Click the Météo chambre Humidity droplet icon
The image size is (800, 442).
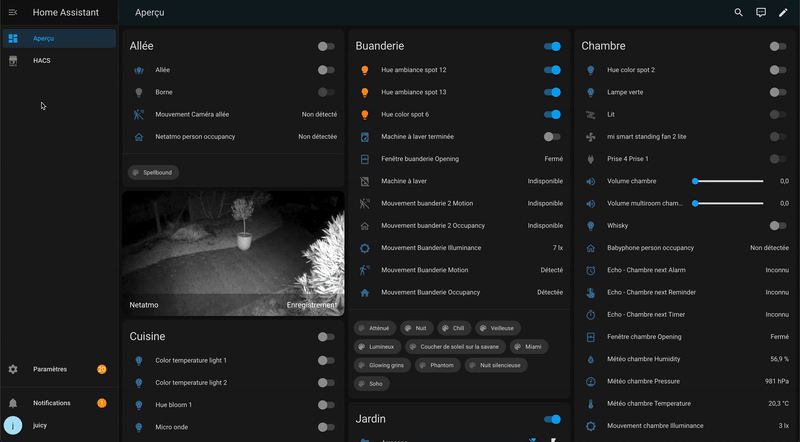pos(591,359)
